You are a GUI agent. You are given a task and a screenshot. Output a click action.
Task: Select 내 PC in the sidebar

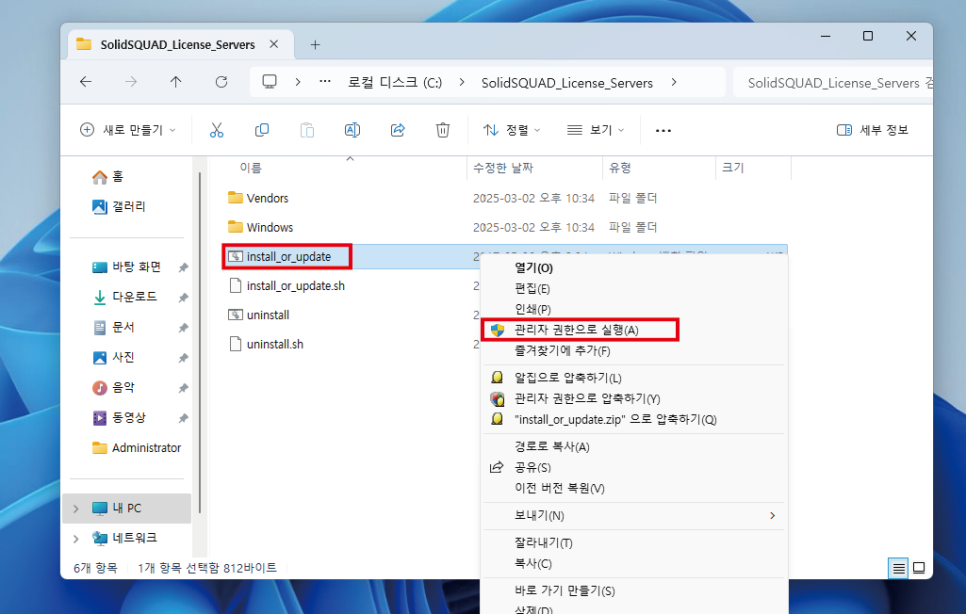[128, 509]
